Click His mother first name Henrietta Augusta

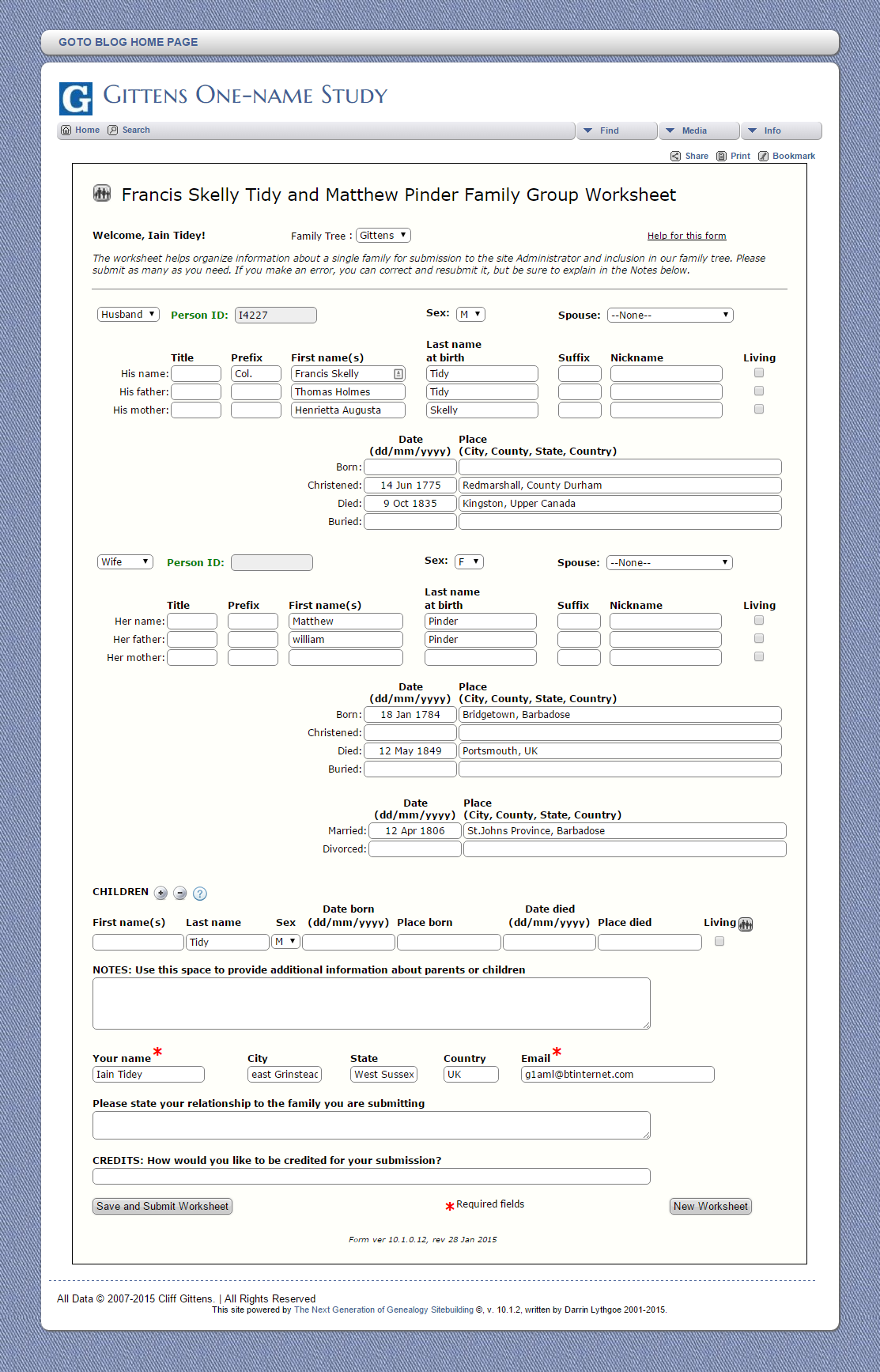[x=348, y=410]
